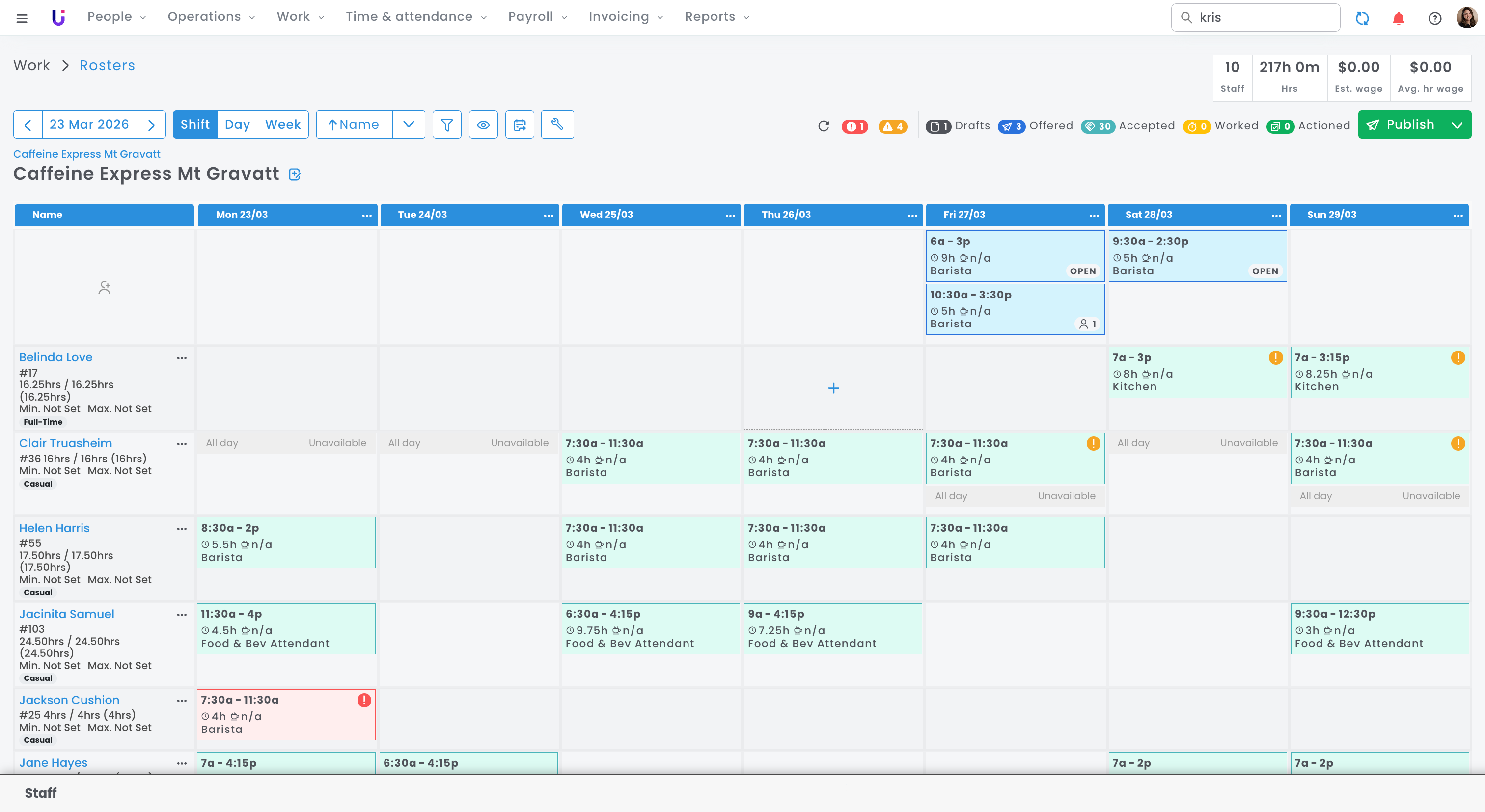
Task: Toggle the eye visibility options icon
Action: pos(483,125)
